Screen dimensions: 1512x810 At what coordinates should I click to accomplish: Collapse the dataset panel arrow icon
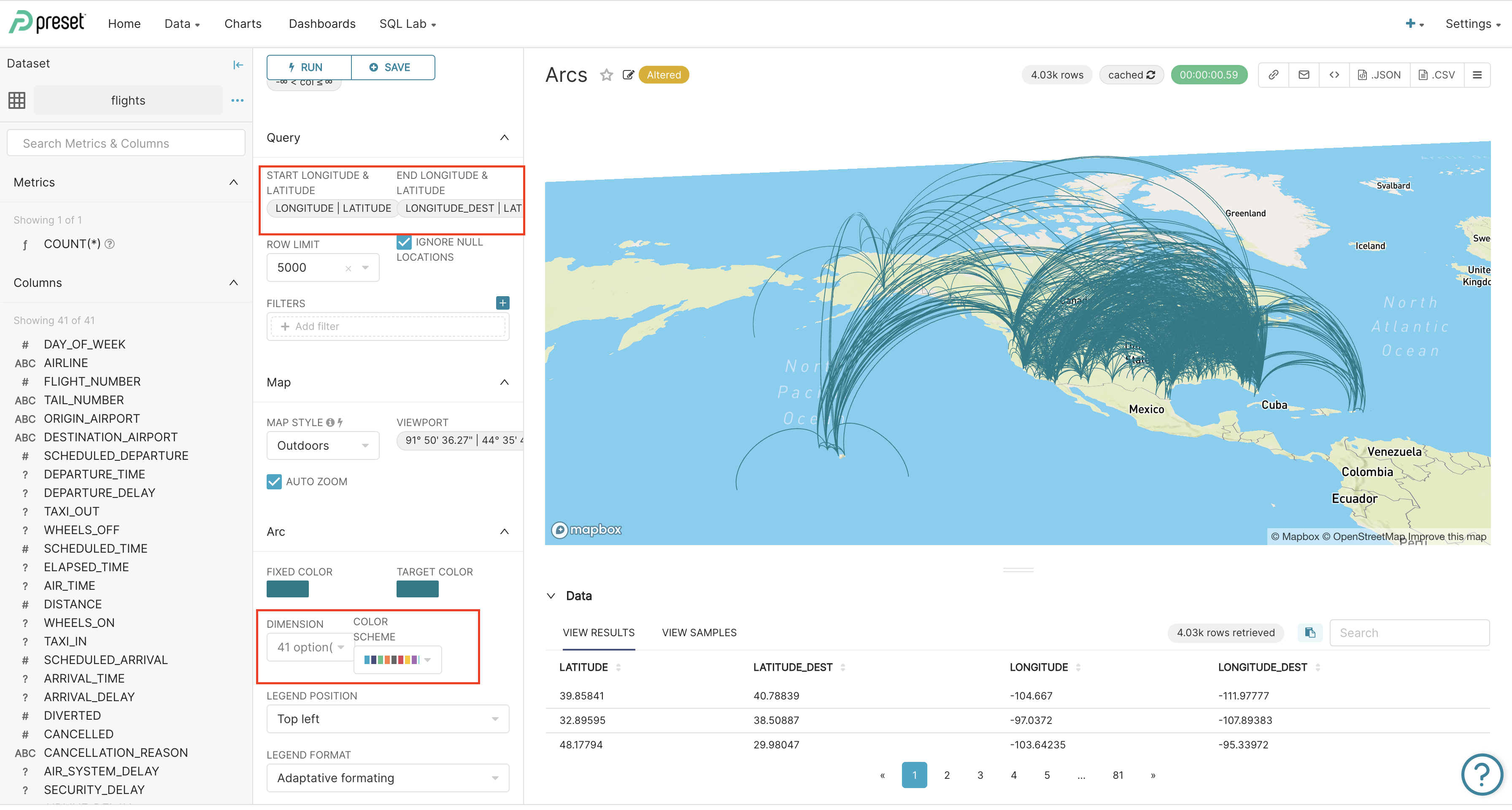(x=238, y=65)
